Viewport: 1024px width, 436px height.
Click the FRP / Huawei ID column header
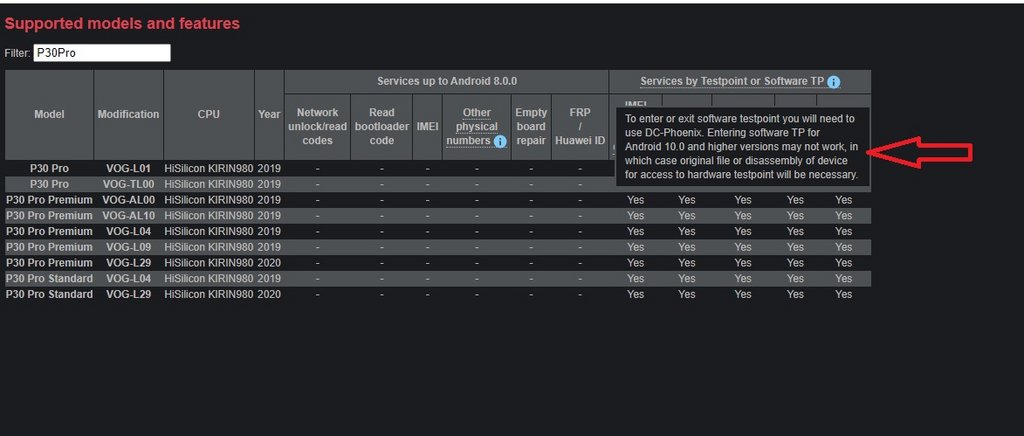pyautogui.click(x=580, y=127)
